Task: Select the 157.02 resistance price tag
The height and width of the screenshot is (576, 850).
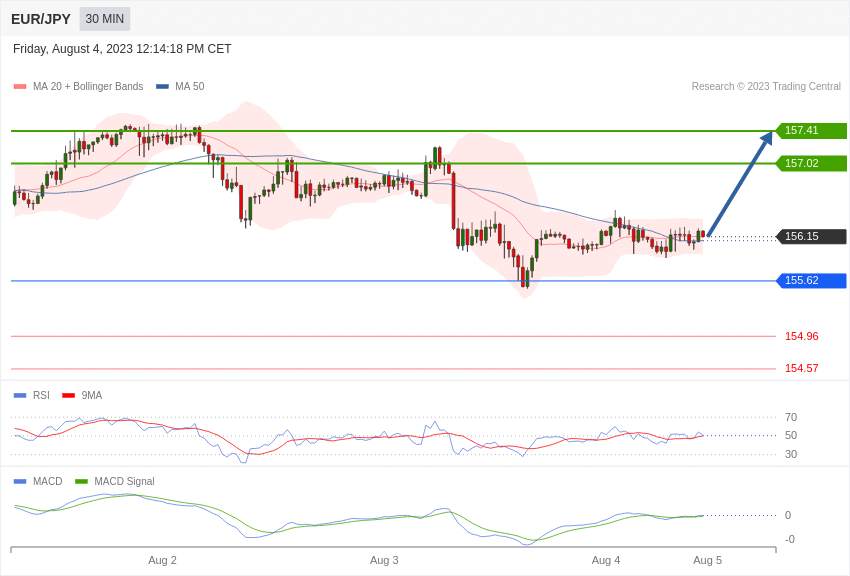Action: (x=811, y=163)
